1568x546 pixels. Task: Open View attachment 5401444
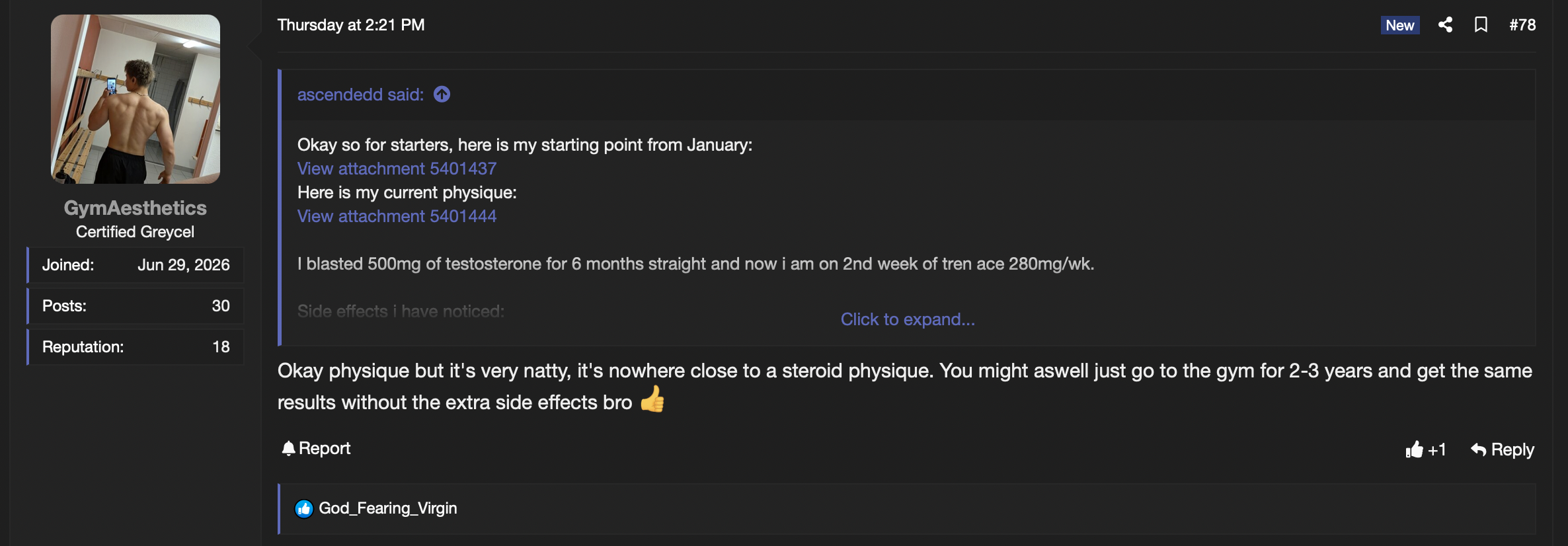click(397, 216)
